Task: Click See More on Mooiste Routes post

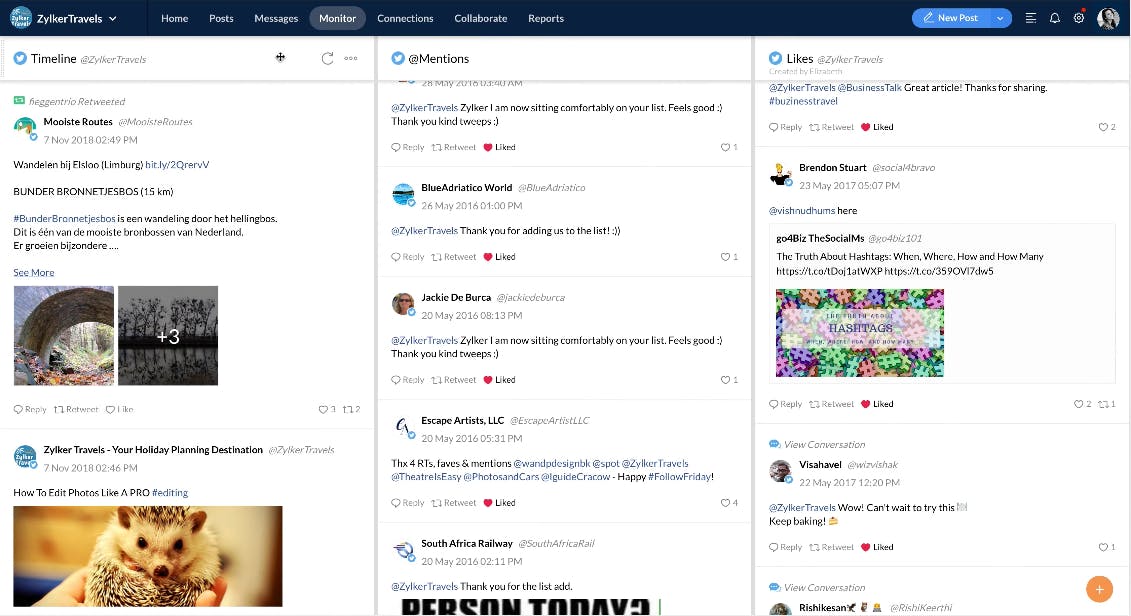Action: coord(33,273)
